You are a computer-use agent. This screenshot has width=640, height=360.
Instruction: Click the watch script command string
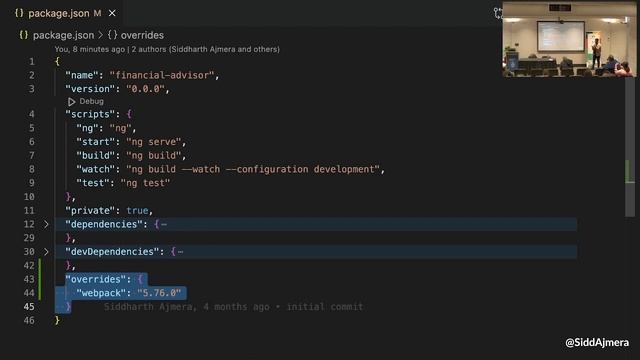pyautogui.click(x=253, y=169)
